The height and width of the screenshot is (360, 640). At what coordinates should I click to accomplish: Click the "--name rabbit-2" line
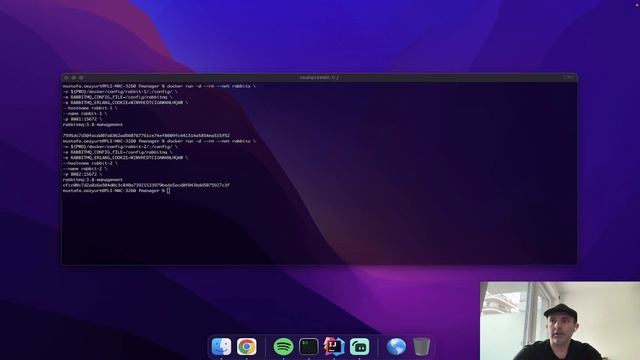tap(85, 169)
